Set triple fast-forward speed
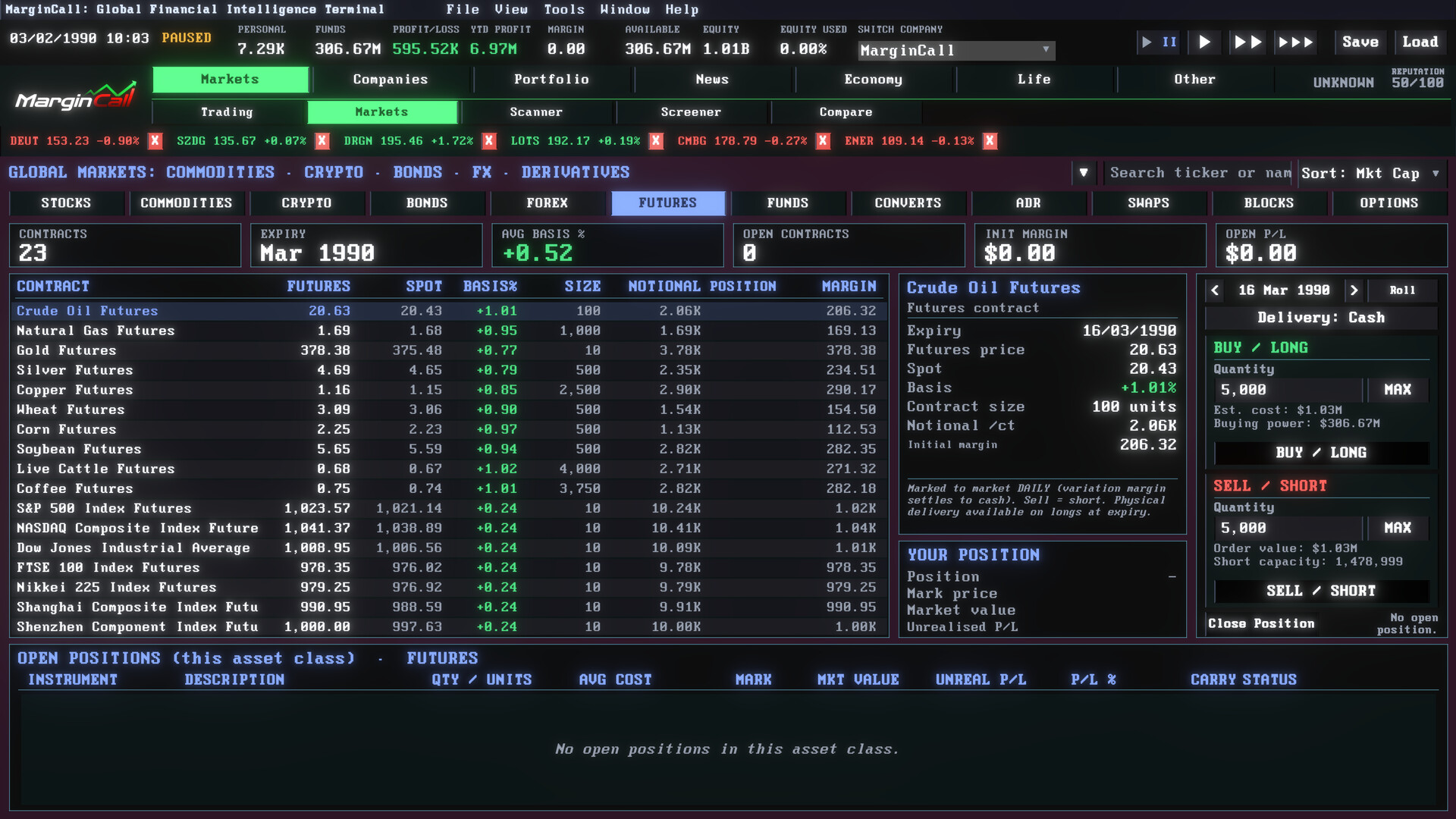This screenshot has height=819, width=1456. click(x=1296, y=42)
